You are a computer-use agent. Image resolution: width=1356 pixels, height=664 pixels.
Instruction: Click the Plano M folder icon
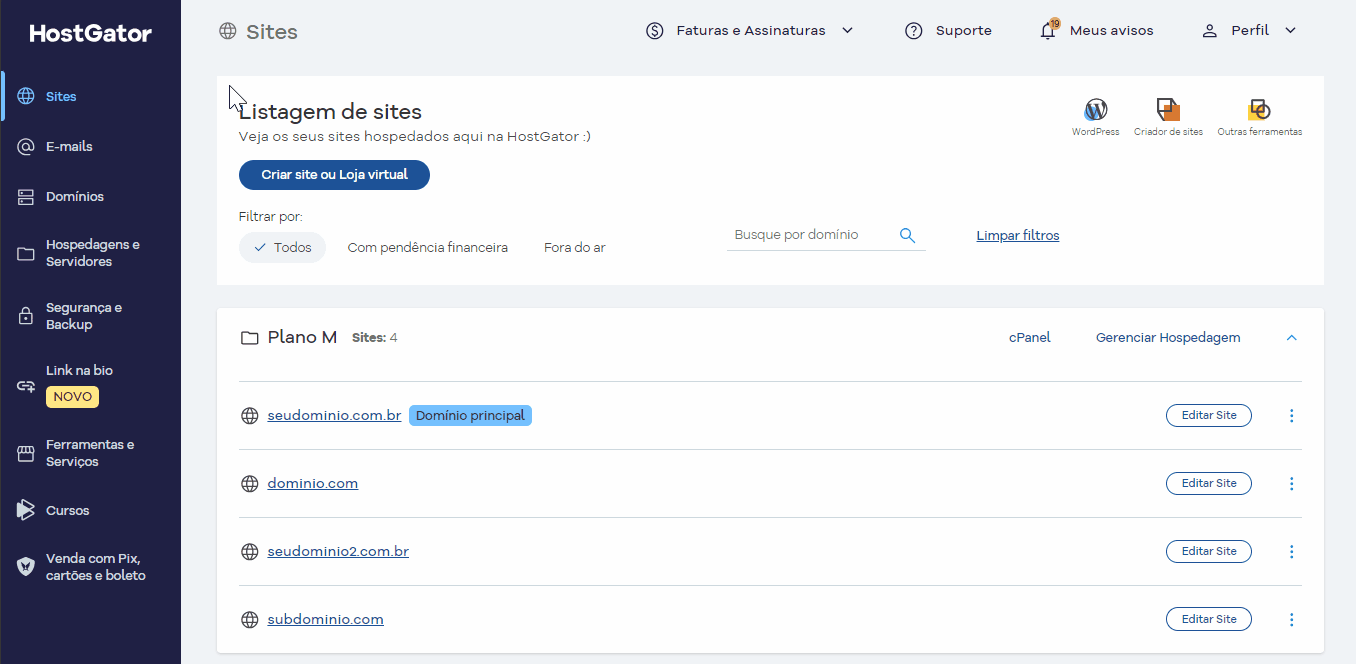tap(250, 338)
